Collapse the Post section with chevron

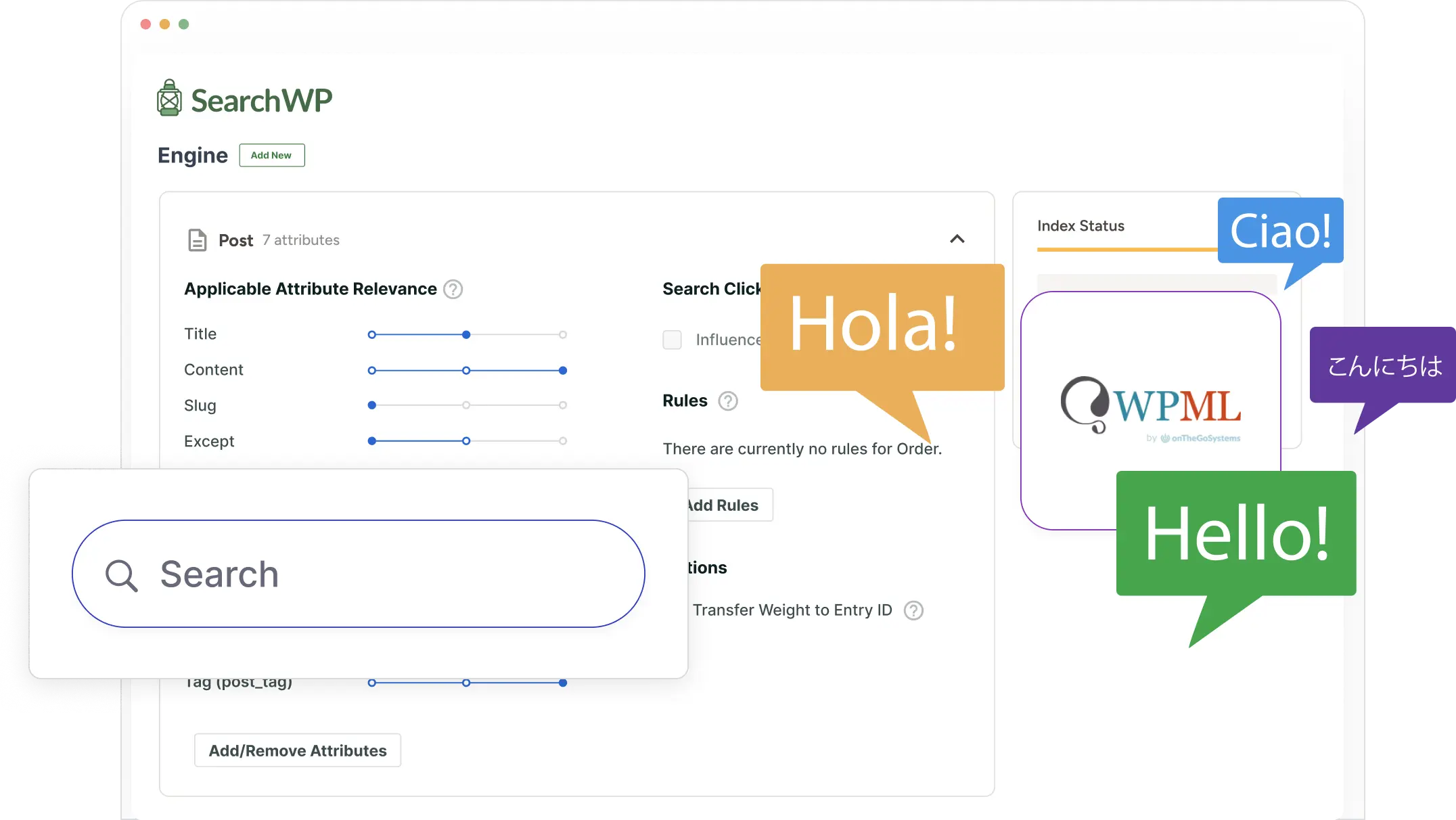click(957, 239)
